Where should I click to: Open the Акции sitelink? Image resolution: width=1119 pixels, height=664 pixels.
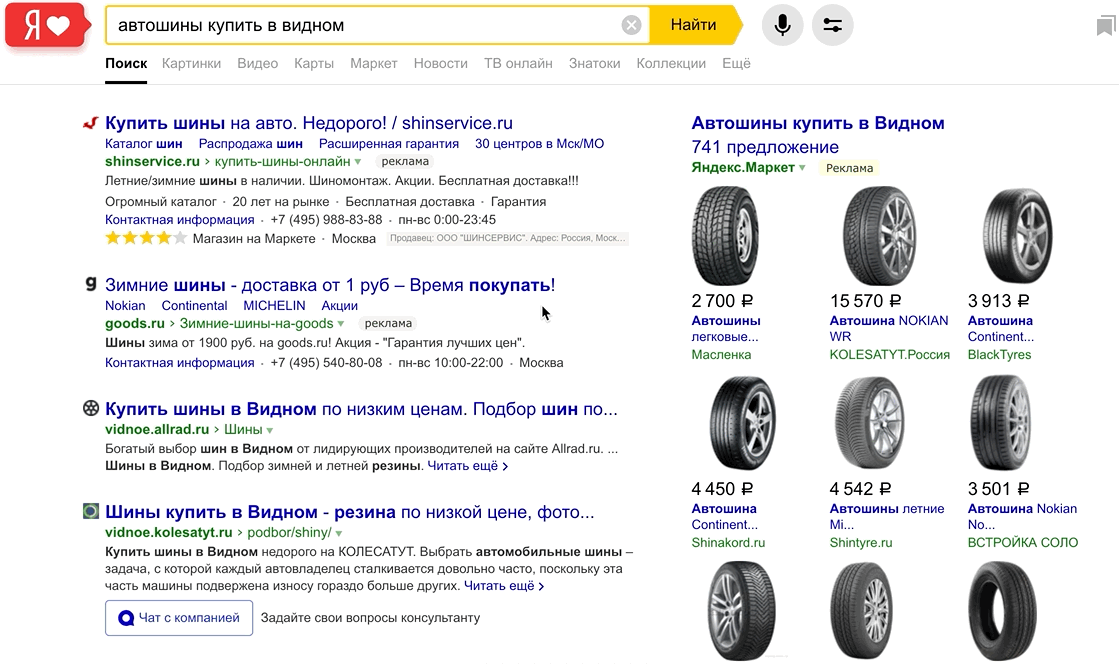[x=340, y=306]
